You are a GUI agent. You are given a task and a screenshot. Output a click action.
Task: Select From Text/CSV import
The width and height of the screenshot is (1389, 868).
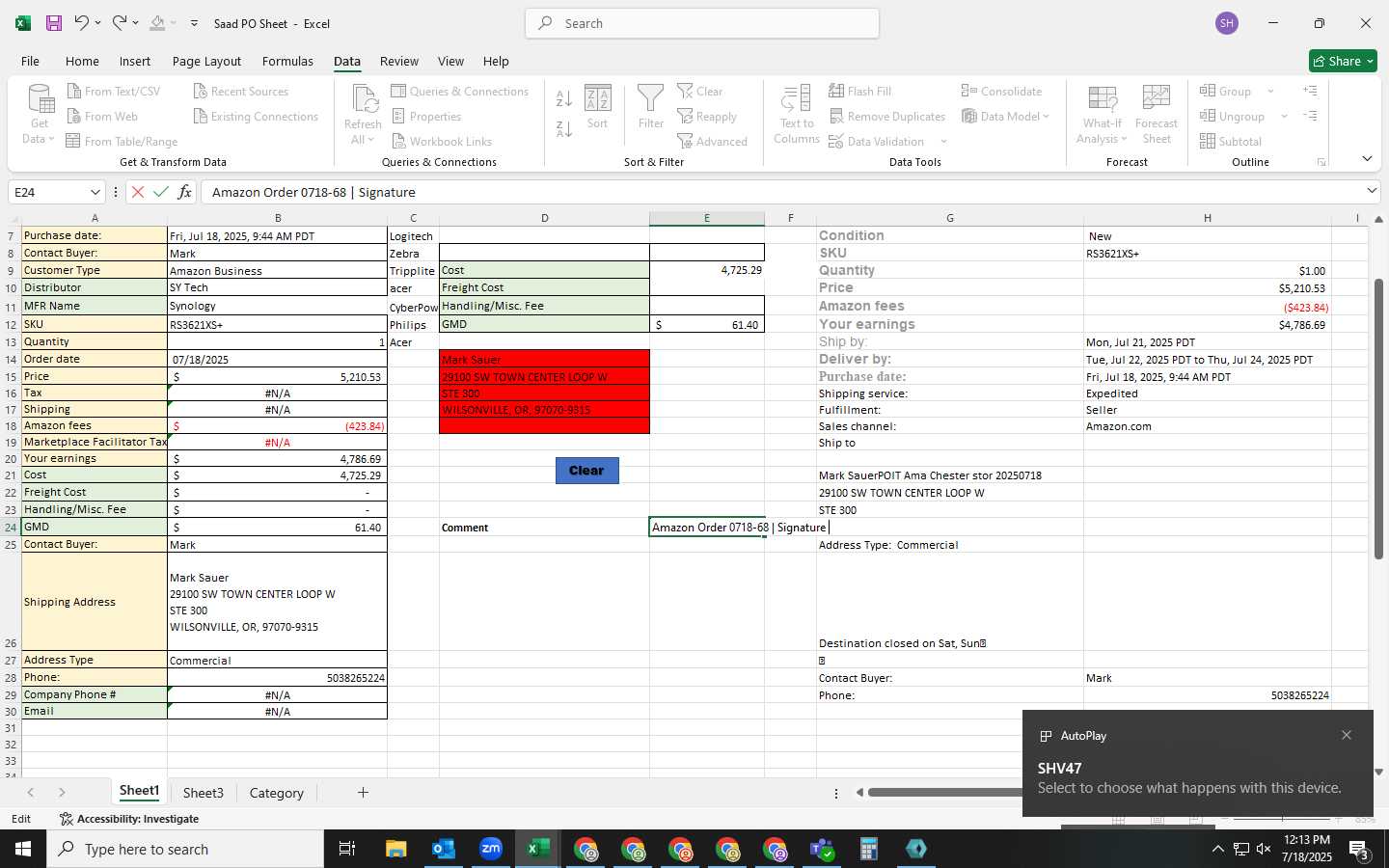(x=113, y=91)
